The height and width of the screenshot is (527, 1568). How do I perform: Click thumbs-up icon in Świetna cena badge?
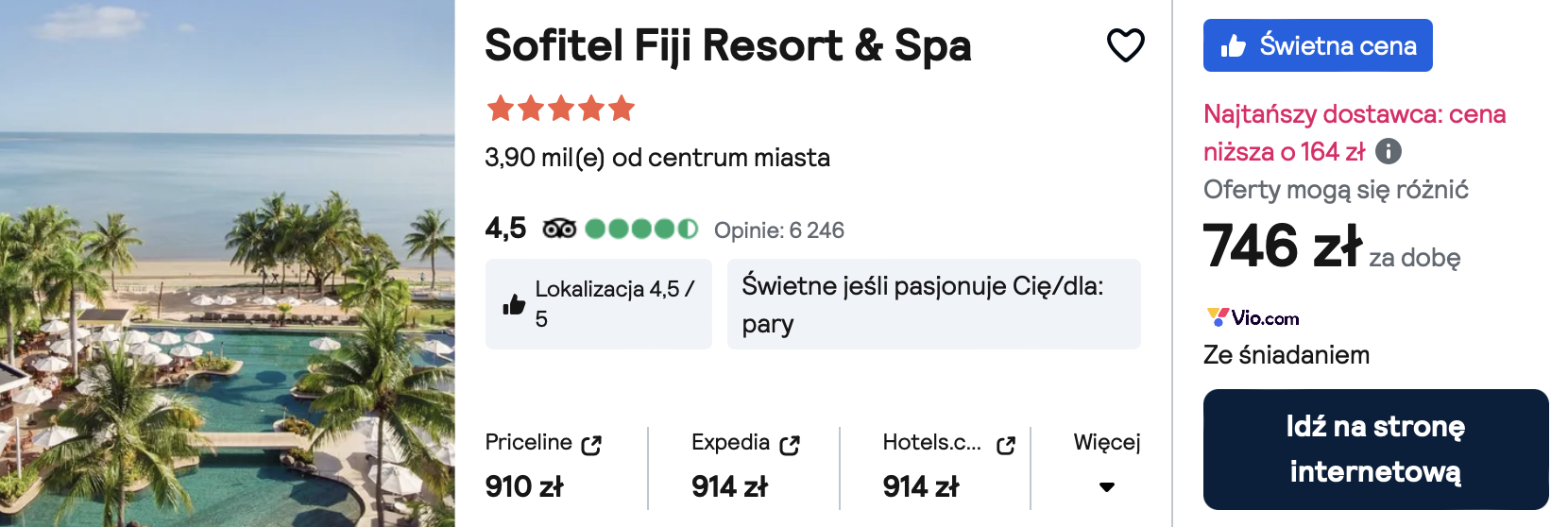[1234, 45]
